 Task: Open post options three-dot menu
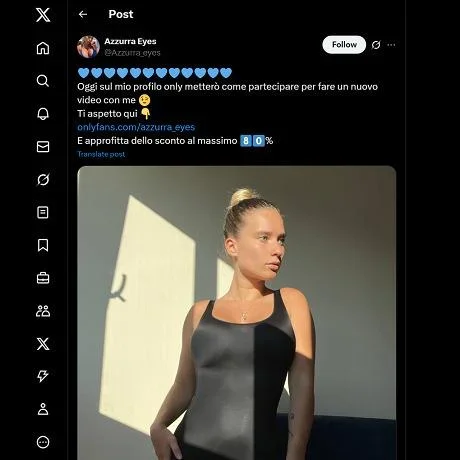pyautogui.click(x=391, y=45)
